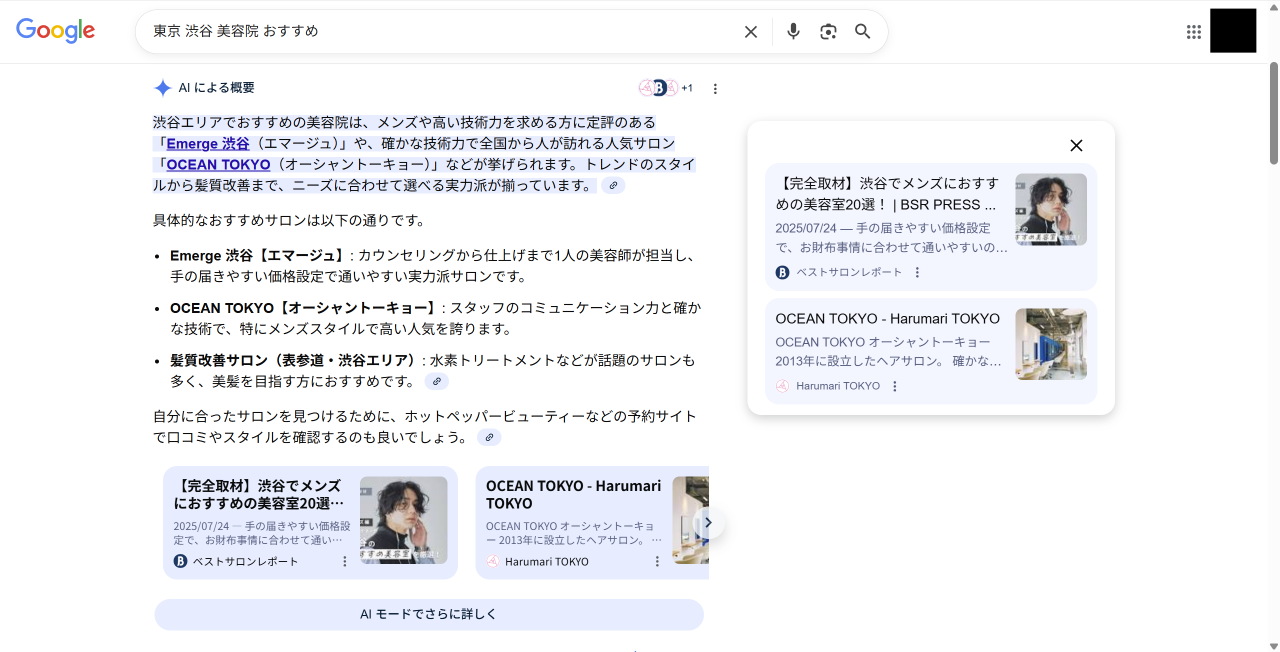Viewport: 1280px width, 652px height.
Task: Open the link icon after the overview intro paragraph
Action: 613,185
